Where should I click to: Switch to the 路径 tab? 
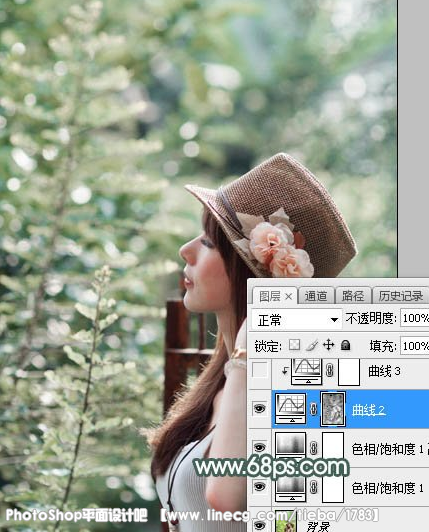tap(353, 296)
